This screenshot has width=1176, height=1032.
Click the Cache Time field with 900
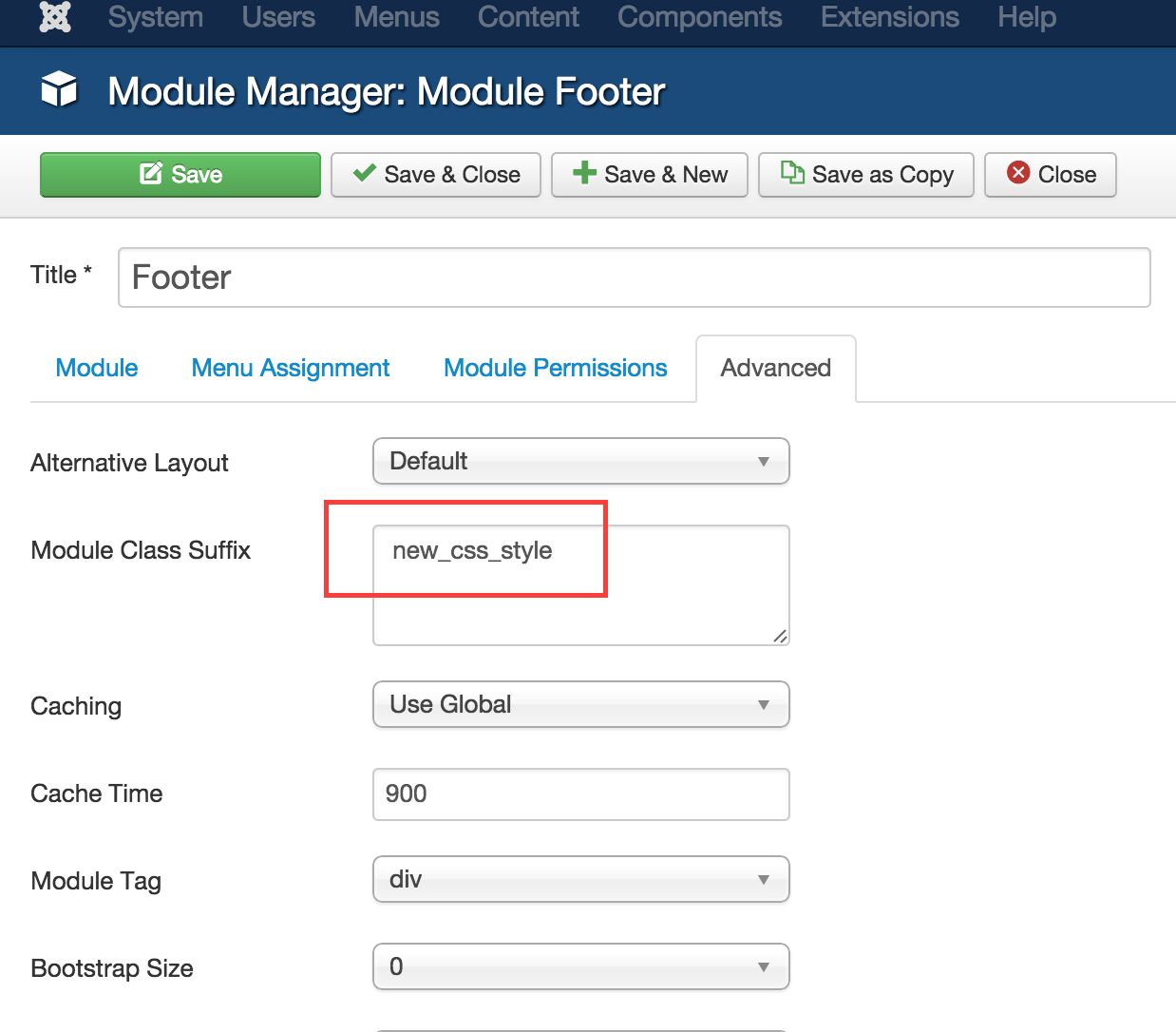point(581,794)
